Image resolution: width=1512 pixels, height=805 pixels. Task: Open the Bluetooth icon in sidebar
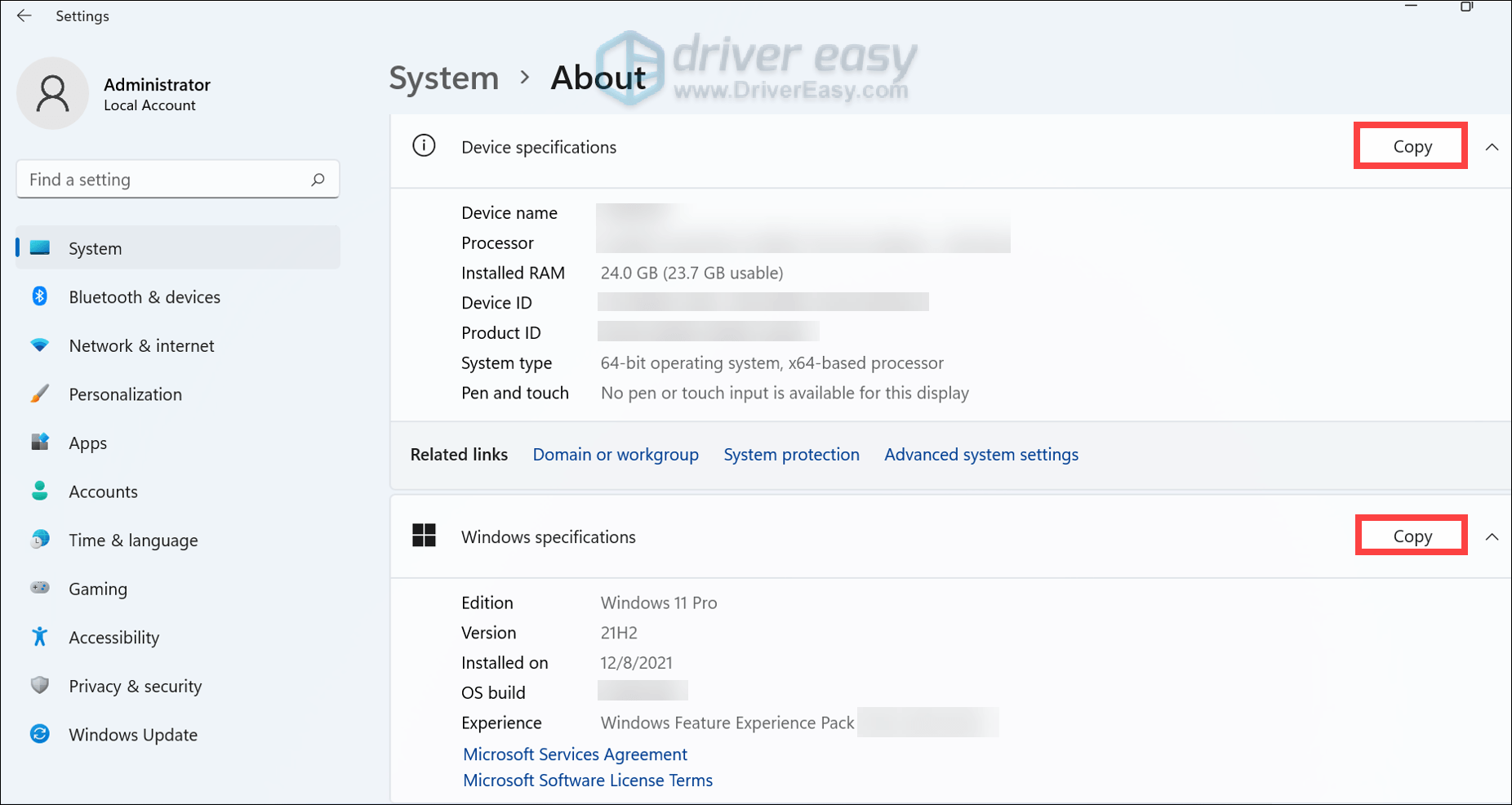click(40, 296)
